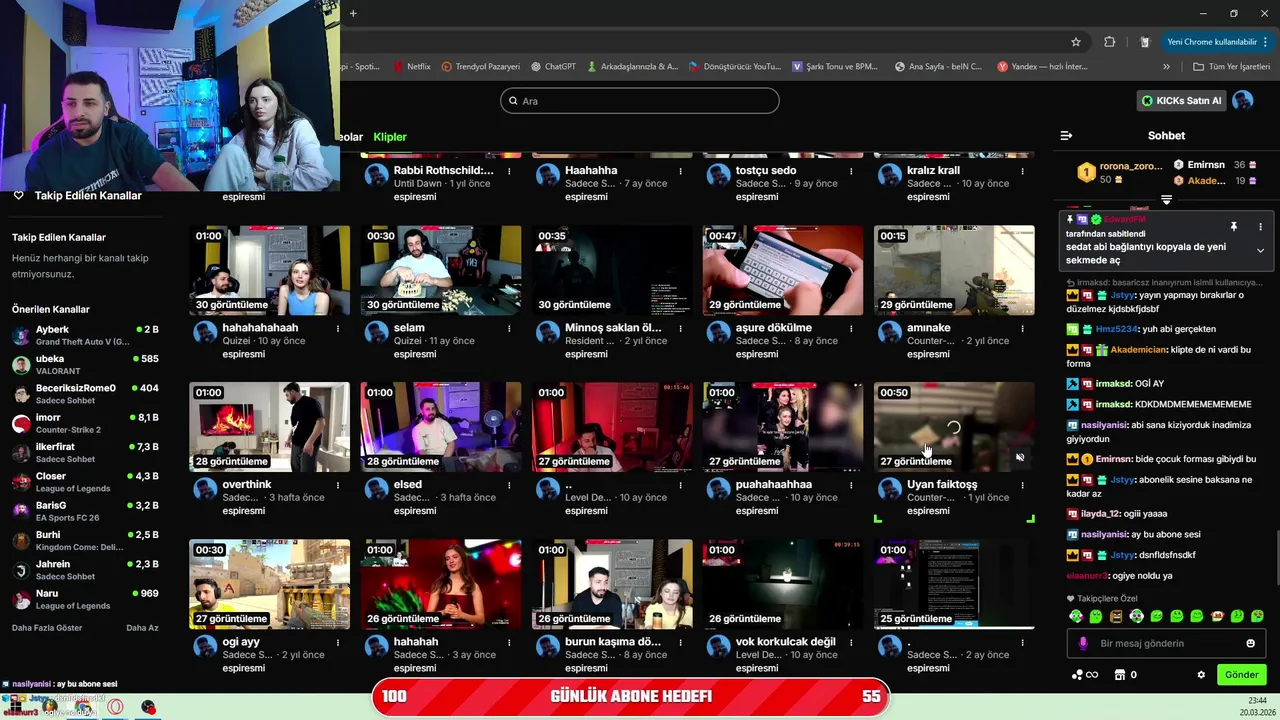The width and height of the screenshot is (1280, 720).
Task: Open the emoji picker in chat
Action: 1250,643
